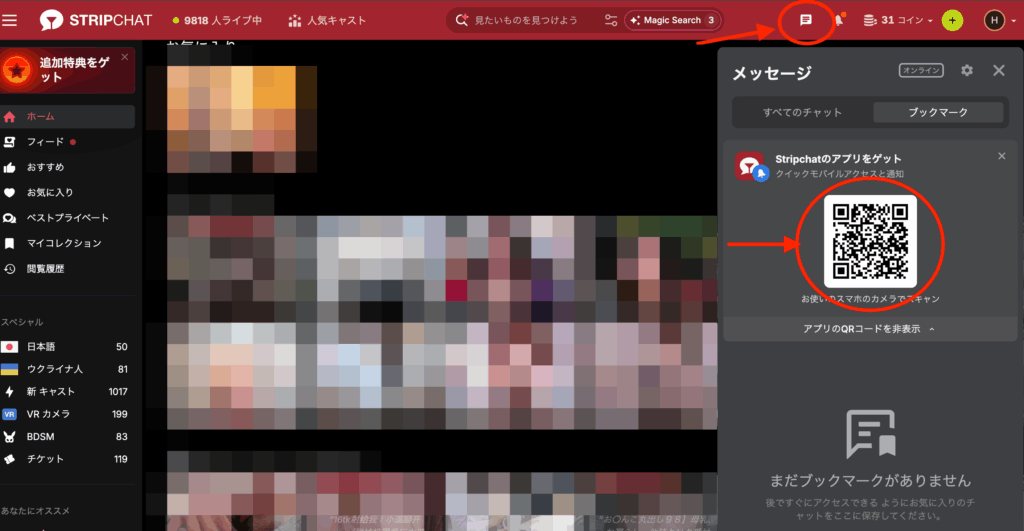Click the Stripchat app icon in promo
Screen dimensions: 1024x531
click(x=750, y=167)
